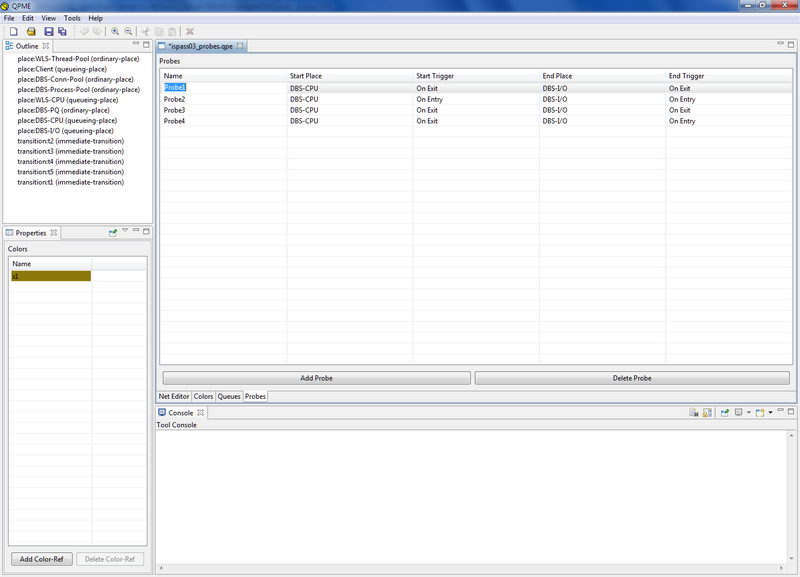This screenshot has height=577, width=800.
Task: Open the Properties panel view menu triangle
Action: pyautogui.click(x=125, y=232)
